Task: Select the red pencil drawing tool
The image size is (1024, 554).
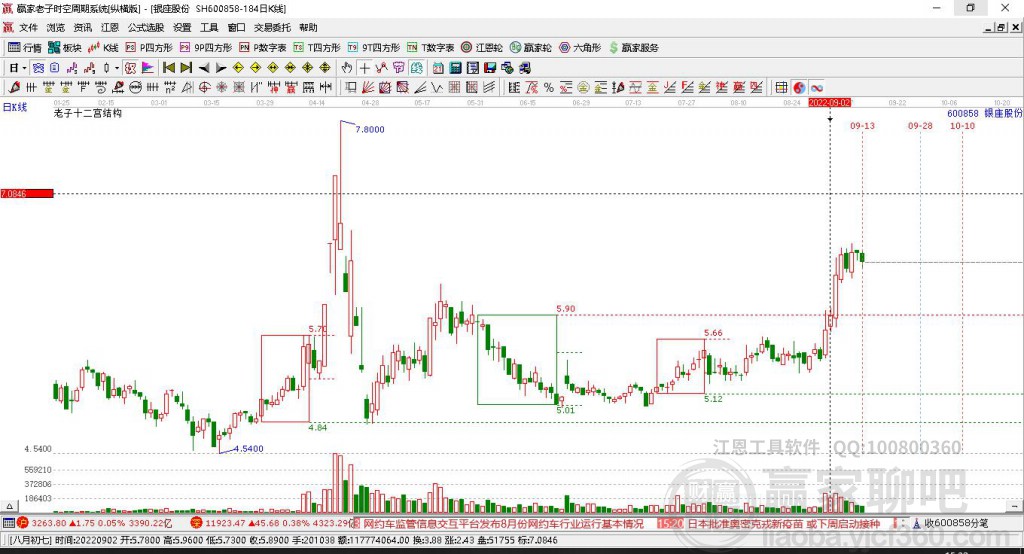Action: coord(14,88)
